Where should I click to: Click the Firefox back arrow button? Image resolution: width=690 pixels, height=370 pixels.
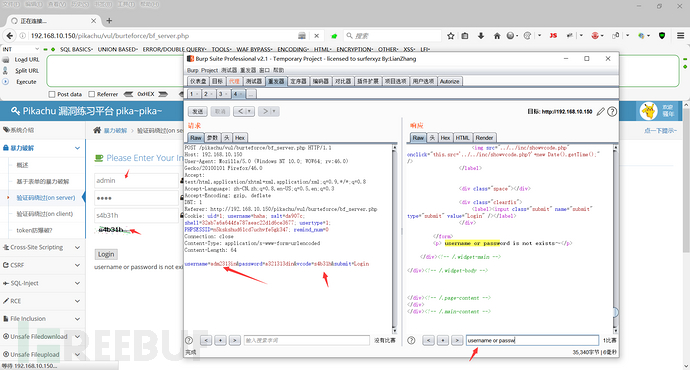coord(9,36)
